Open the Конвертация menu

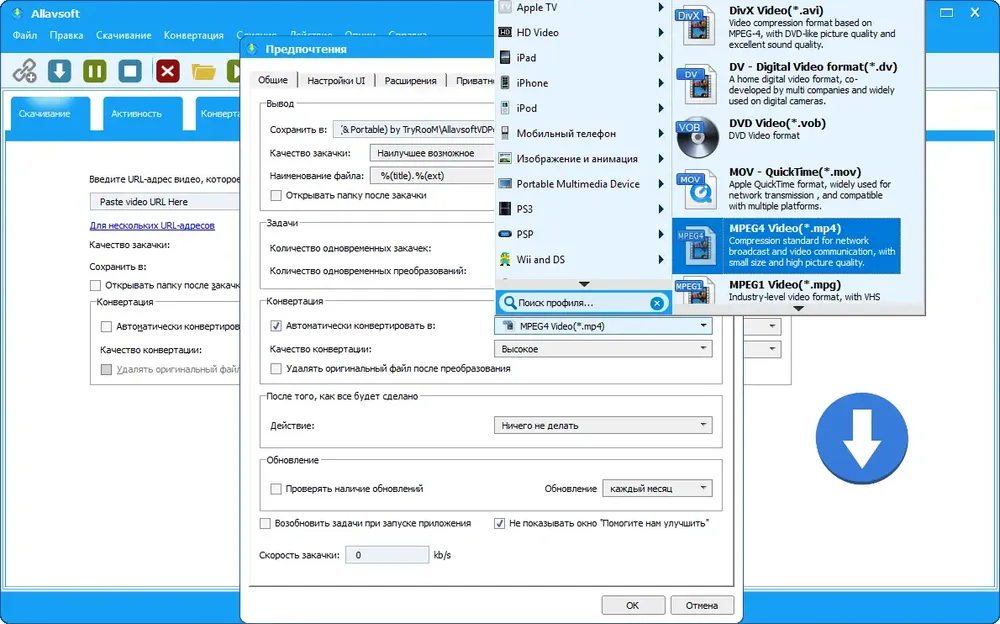(194, 35)
